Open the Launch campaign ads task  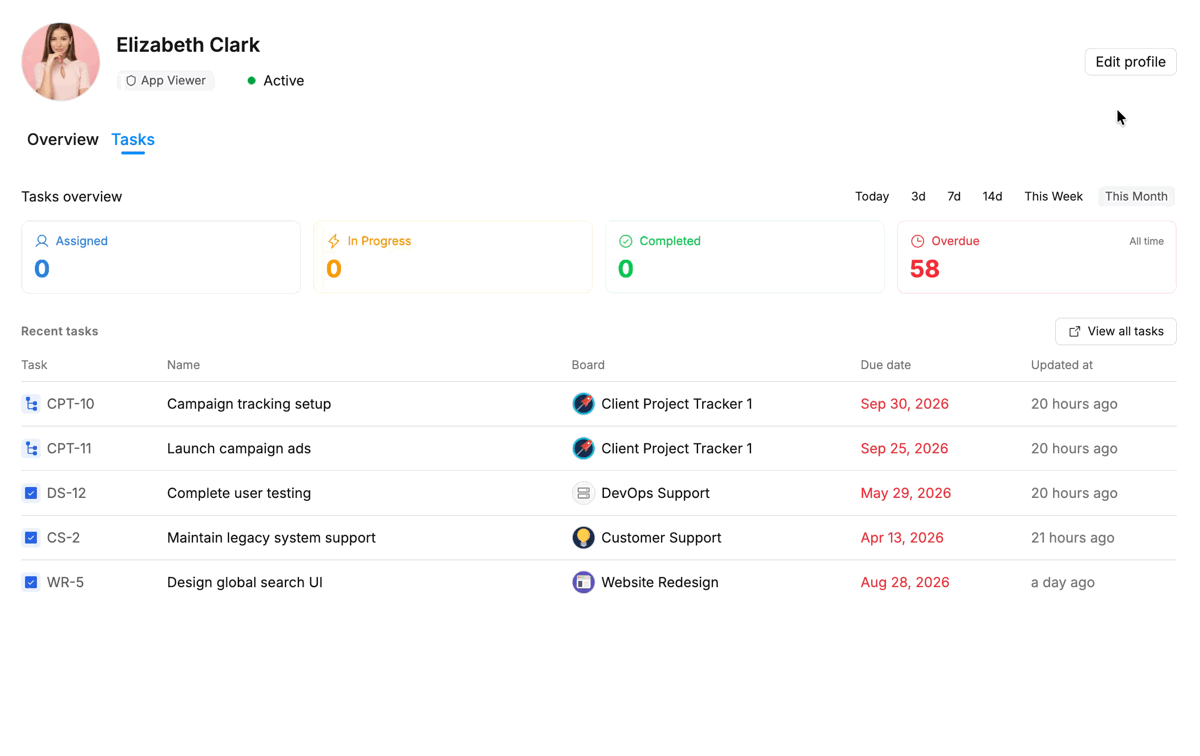pos(239,449)
